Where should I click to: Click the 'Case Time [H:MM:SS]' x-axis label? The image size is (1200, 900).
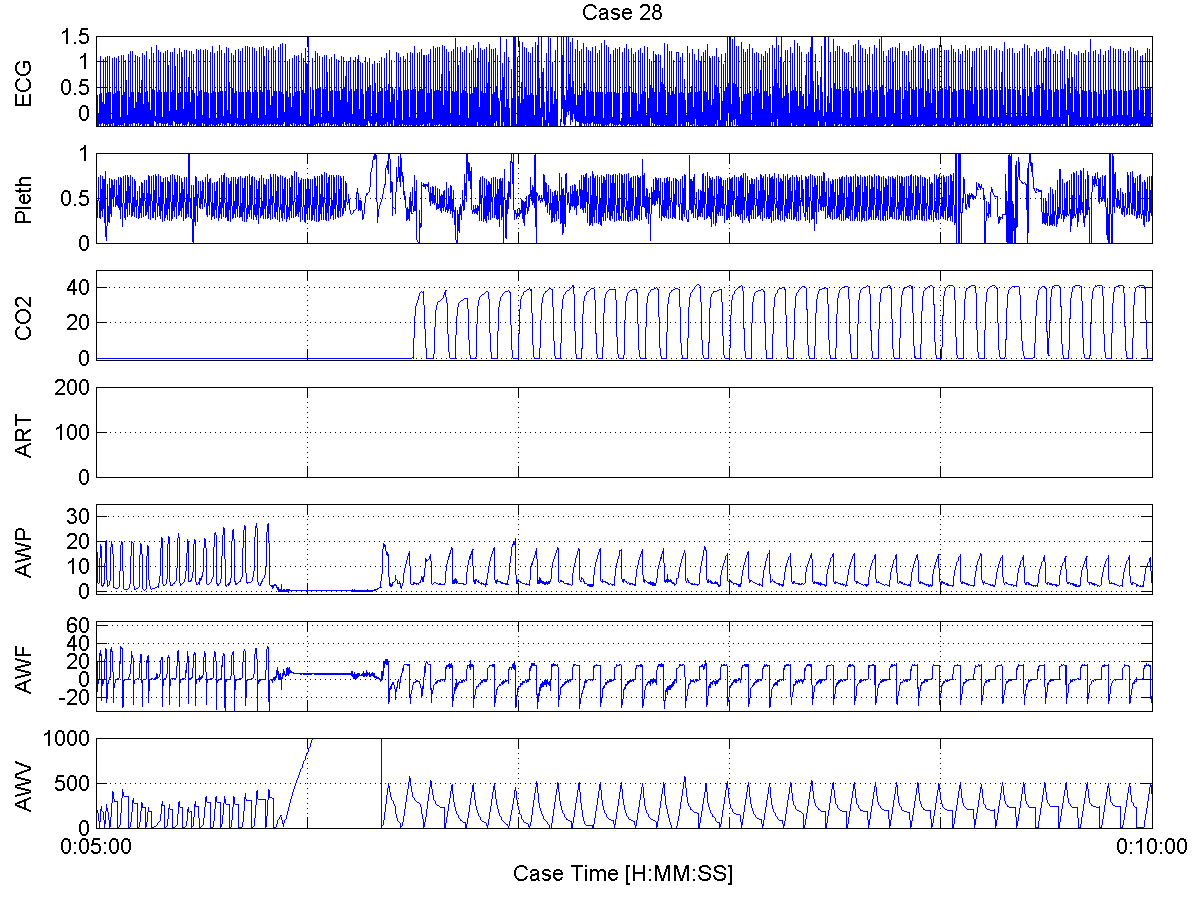click(623, 874)
